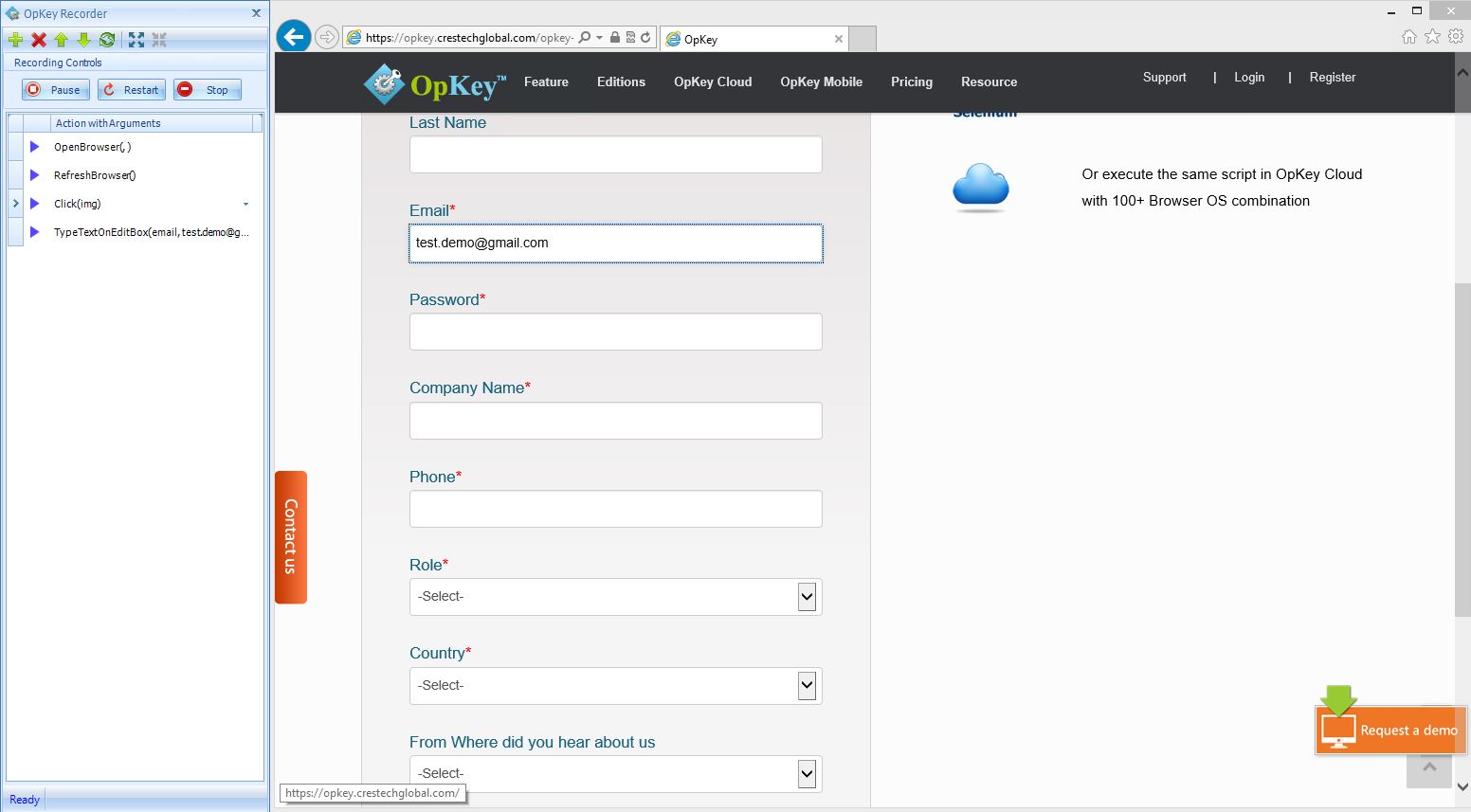Screen dimensions: 1471x812
Task: Click the Last Name input field
Action: 616,154
